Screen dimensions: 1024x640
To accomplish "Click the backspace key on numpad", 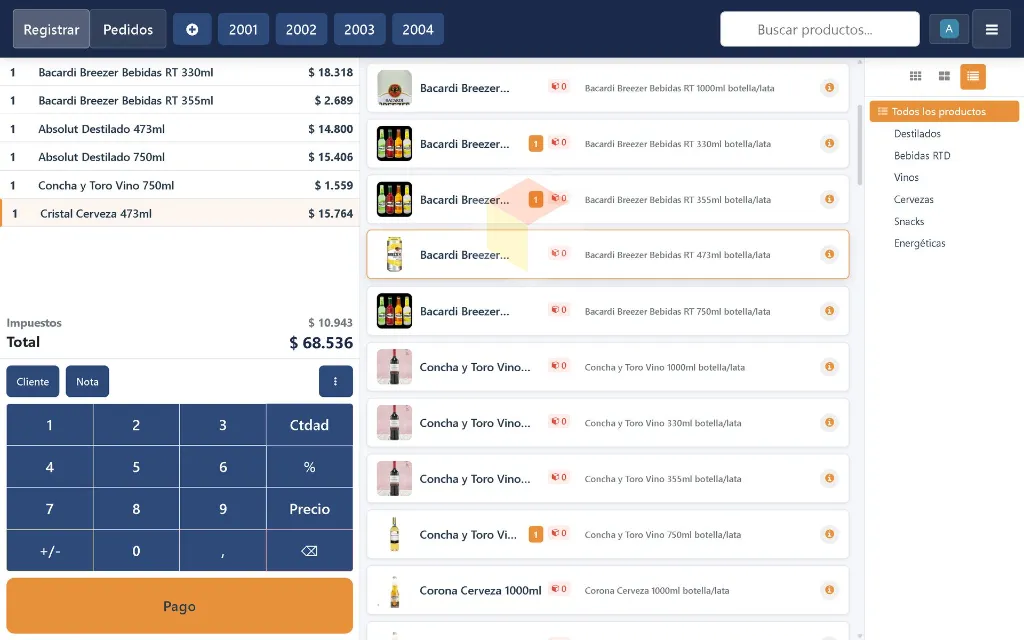I will point(310,551).
